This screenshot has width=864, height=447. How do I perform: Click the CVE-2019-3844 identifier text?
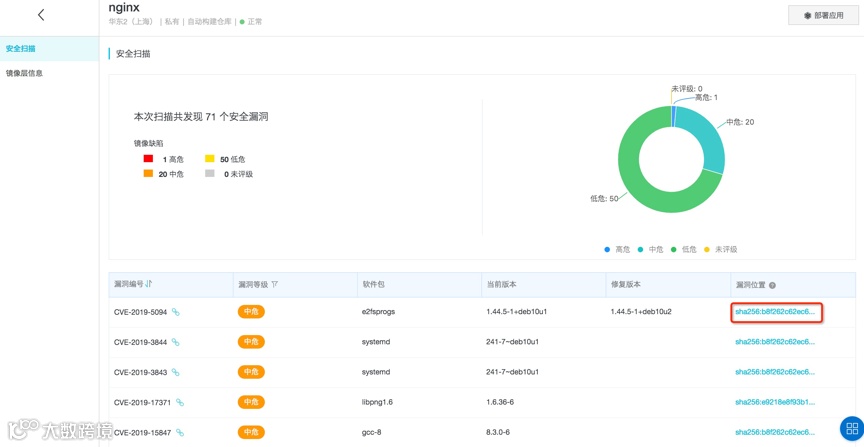pyautogui.click(x=141, y=342)
